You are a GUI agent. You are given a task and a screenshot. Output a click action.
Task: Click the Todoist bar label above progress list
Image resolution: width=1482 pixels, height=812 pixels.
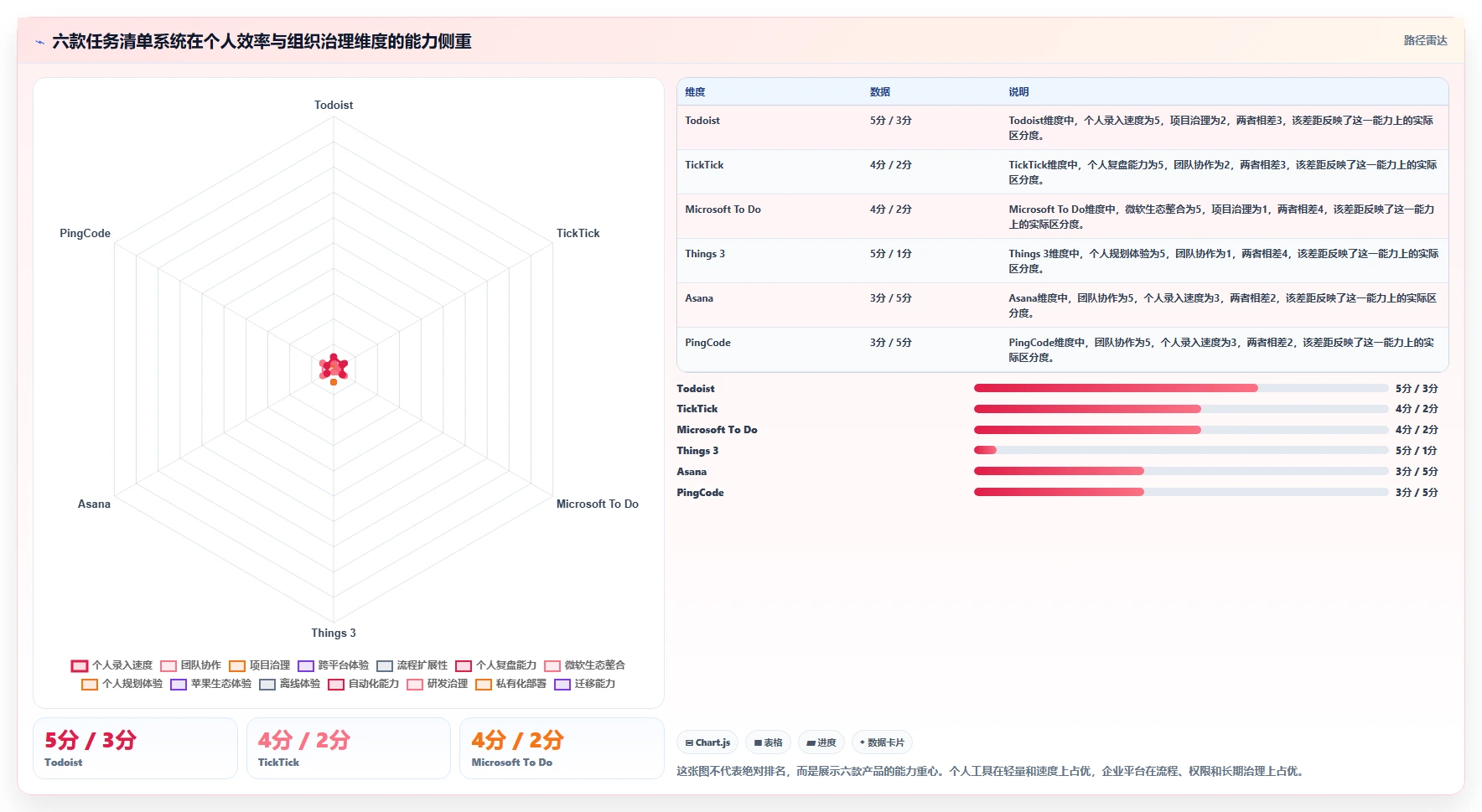(x=696, y=389)
